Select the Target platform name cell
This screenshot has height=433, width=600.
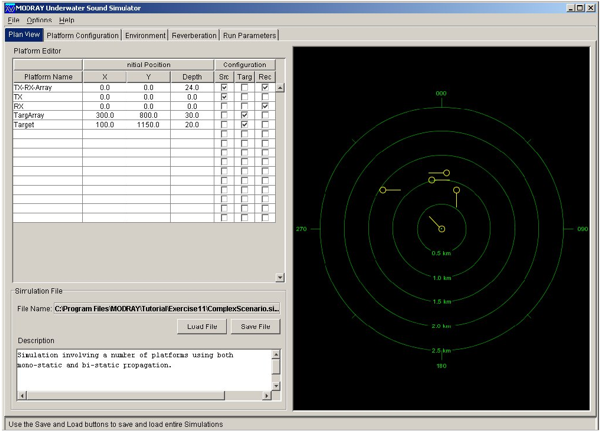click(x=48, y=125)
